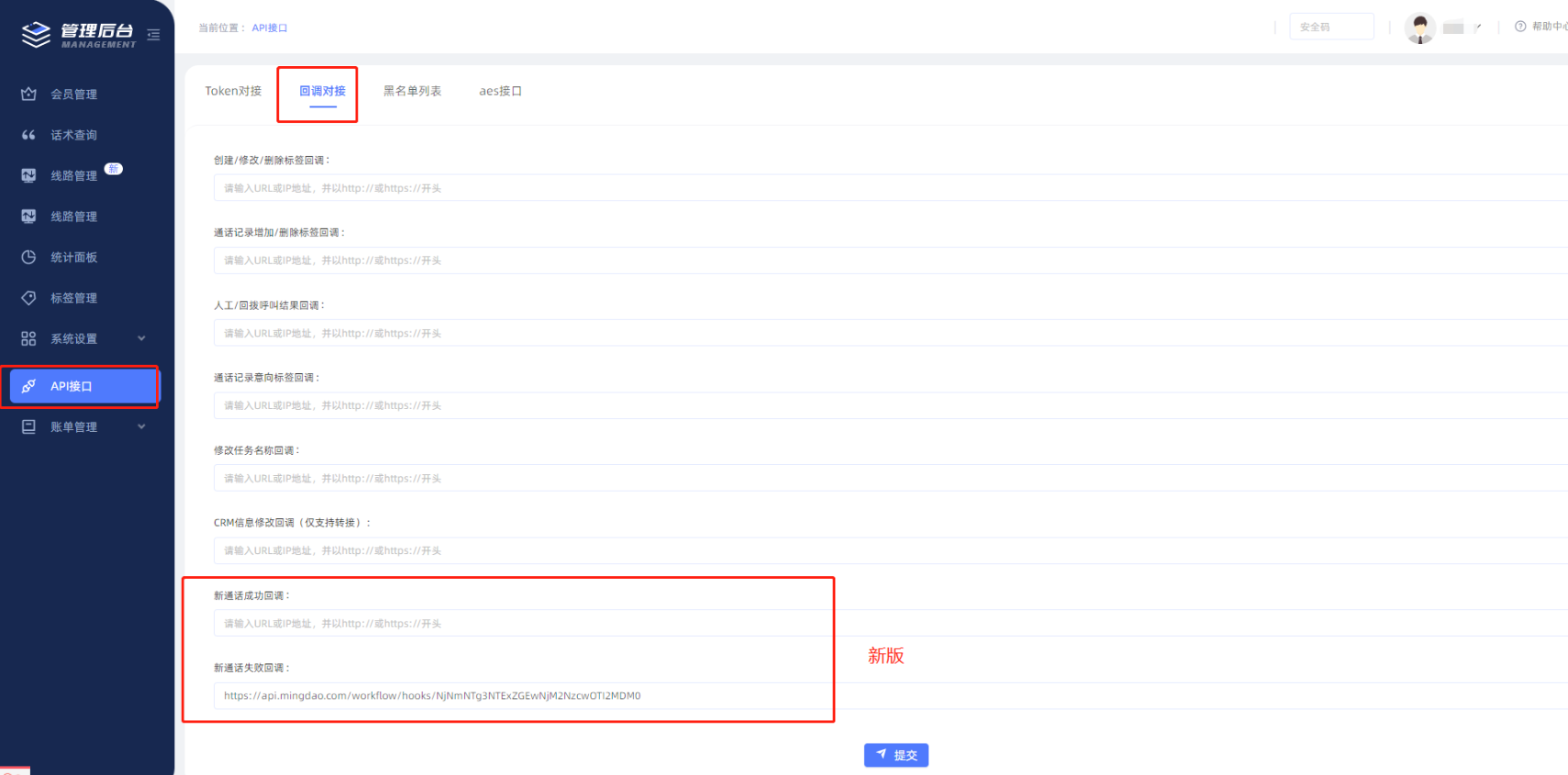This screenshot has height=775, width=1568.
Task: Click the tag icon for 标签管理
Action: (x=28, y=298)
